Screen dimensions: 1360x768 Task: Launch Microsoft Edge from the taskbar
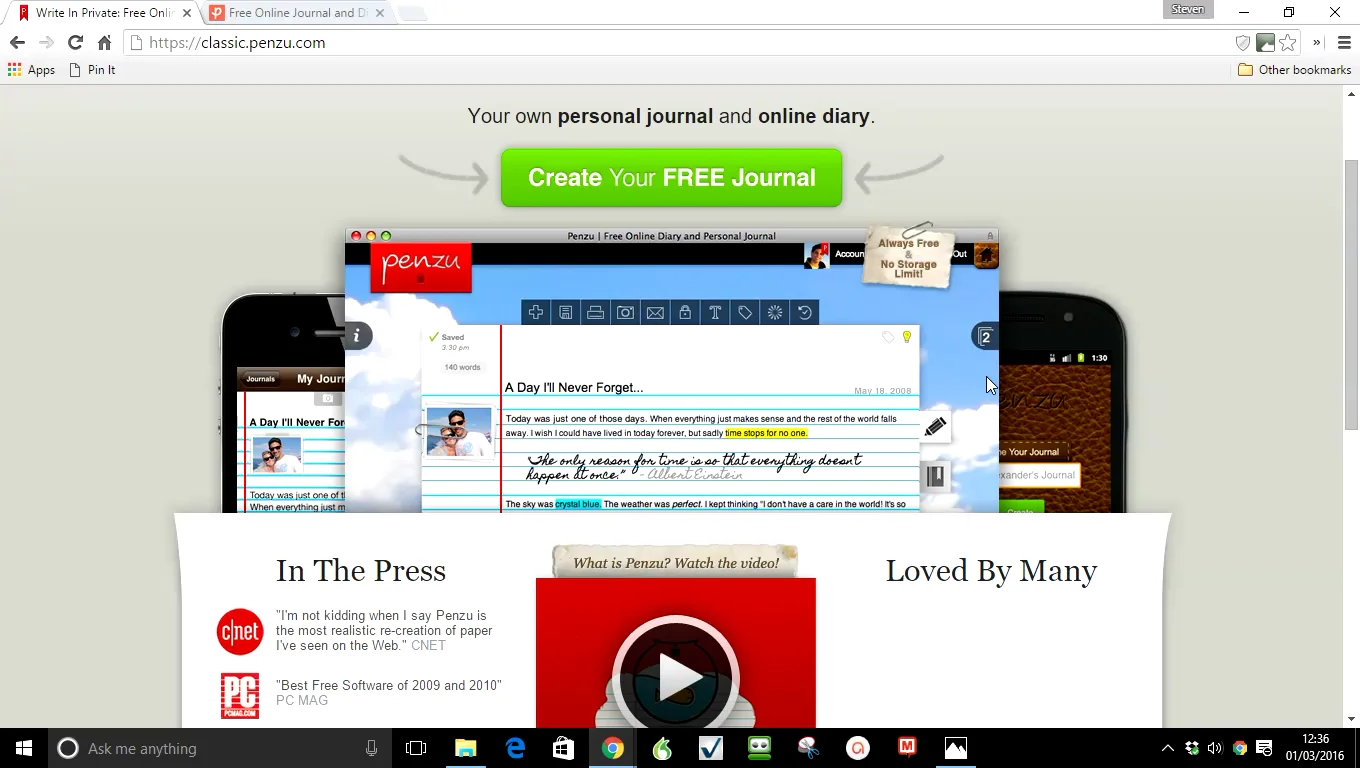click(x=515, y=748)
